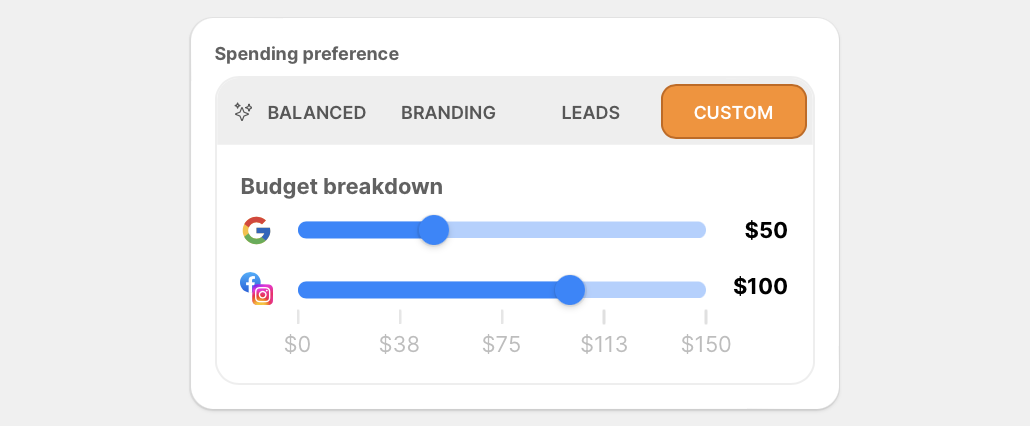This screenshot has width=1030, height=426.
Task: Click the Google logo icon
Action: pyautogui.click(x=256, y=230)
